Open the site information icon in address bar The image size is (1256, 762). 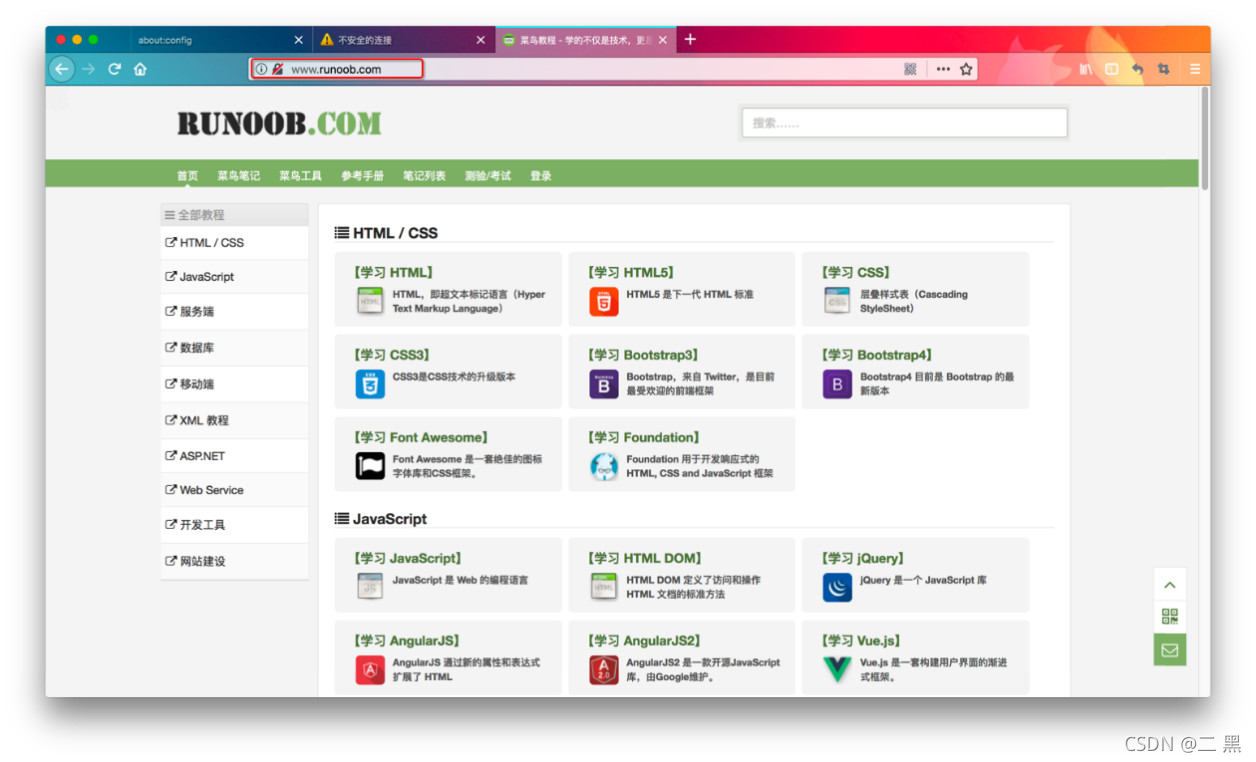[261, 69]
